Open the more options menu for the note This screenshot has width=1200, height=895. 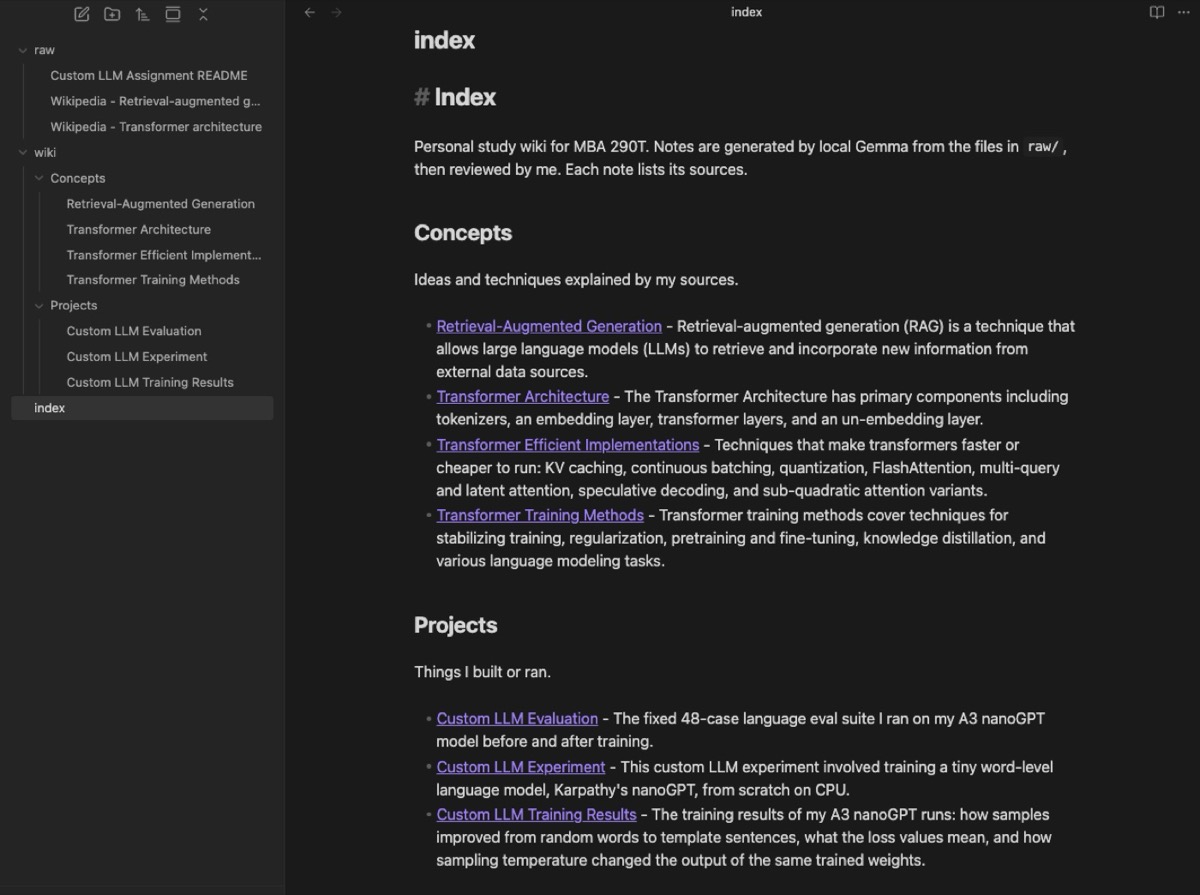1184,12
